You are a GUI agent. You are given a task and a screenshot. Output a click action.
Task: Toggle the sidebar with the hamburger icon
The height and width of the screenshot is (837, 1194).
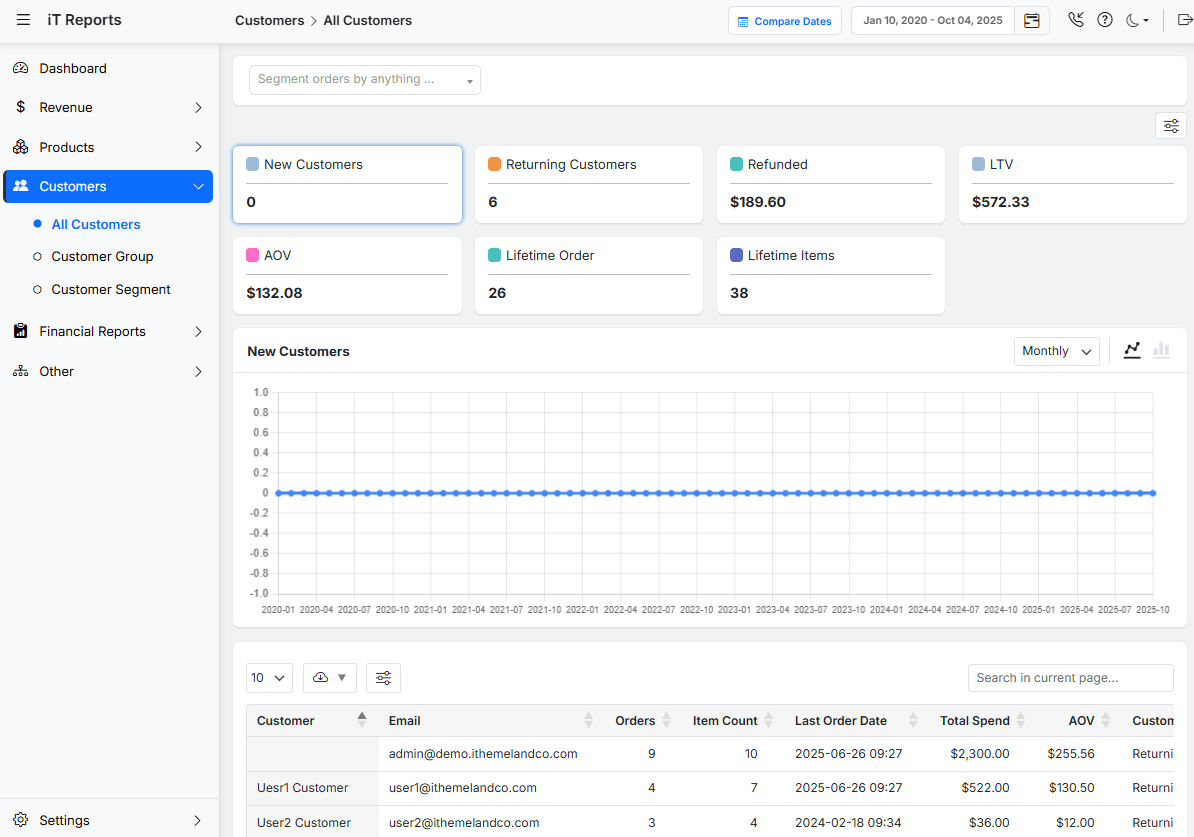pyautogui.click(x=23, y=19)
